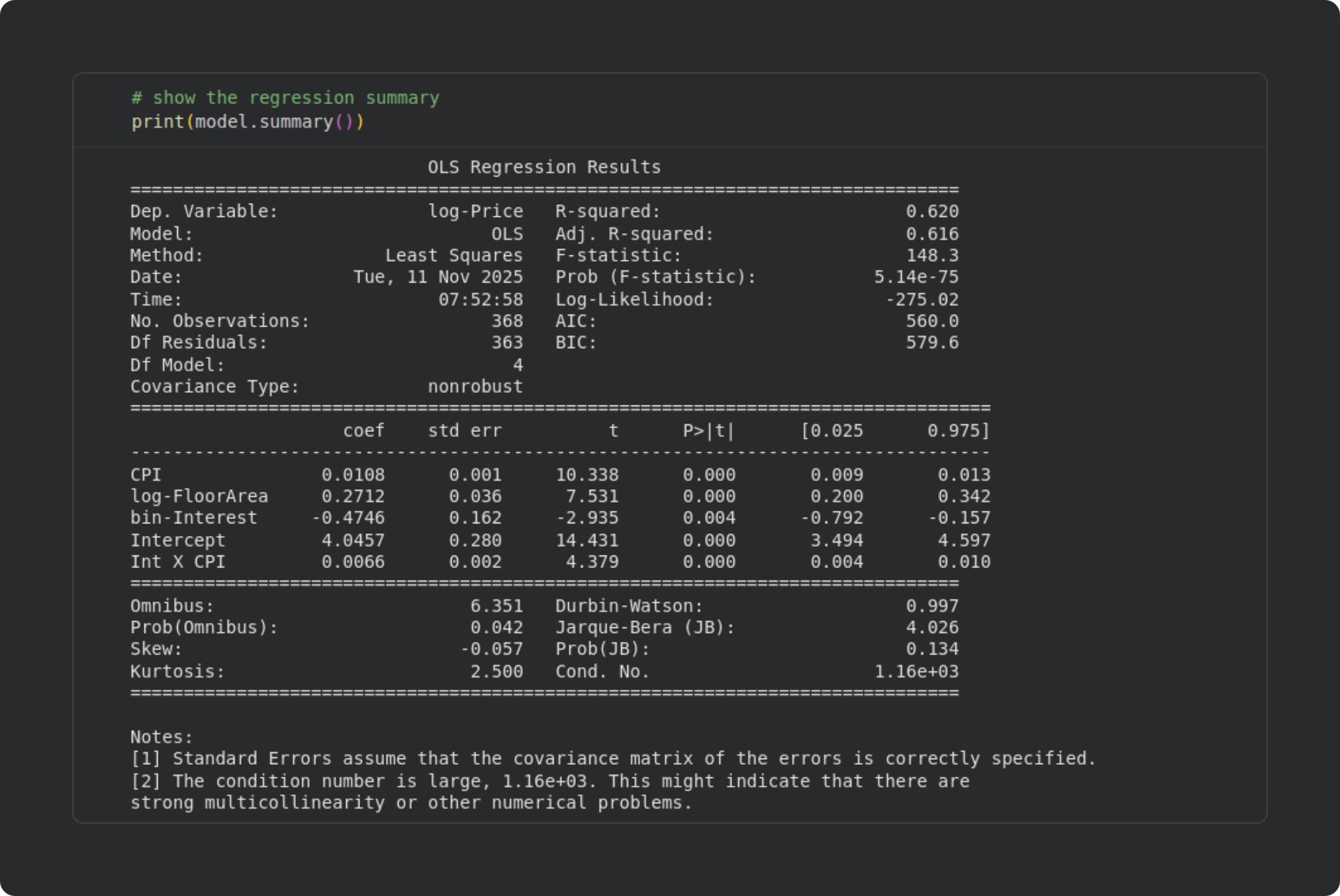Click the 'No. Observations:' value 368
This screenshot has width=1340, height=896.
tap(507, 321)
